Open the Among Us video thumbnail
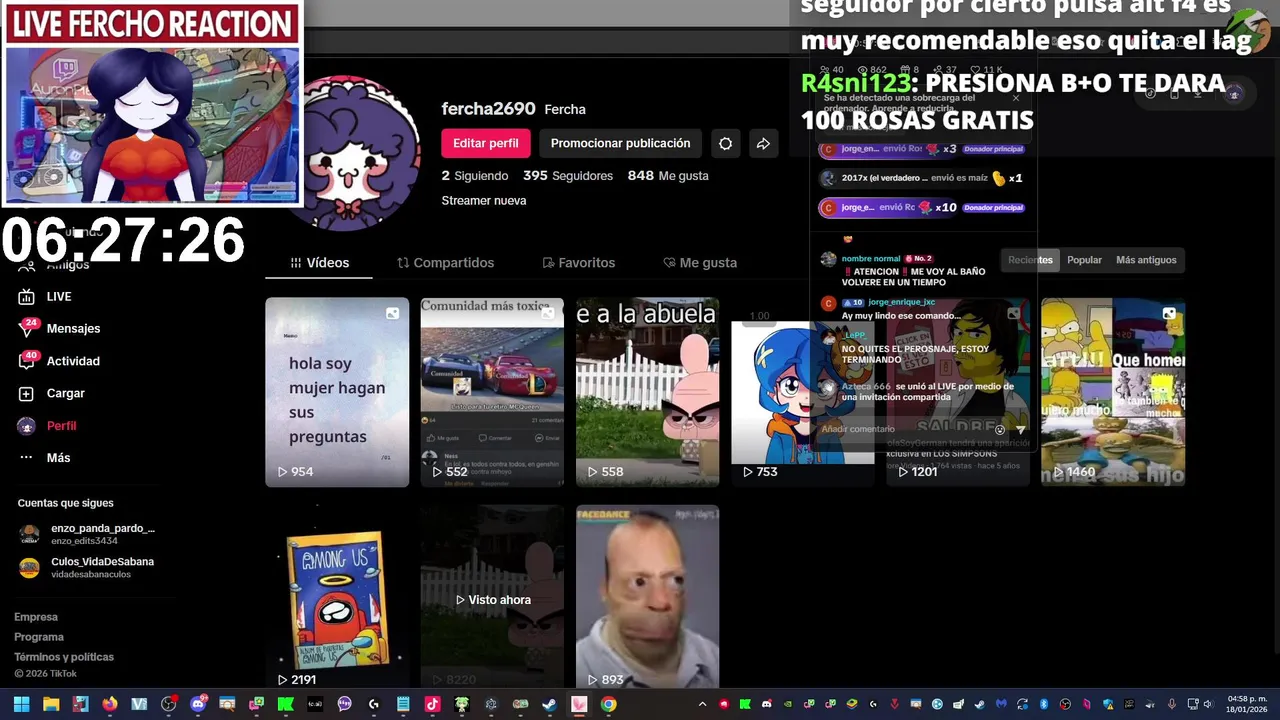The image size is (1280, 720). [337, 597]
